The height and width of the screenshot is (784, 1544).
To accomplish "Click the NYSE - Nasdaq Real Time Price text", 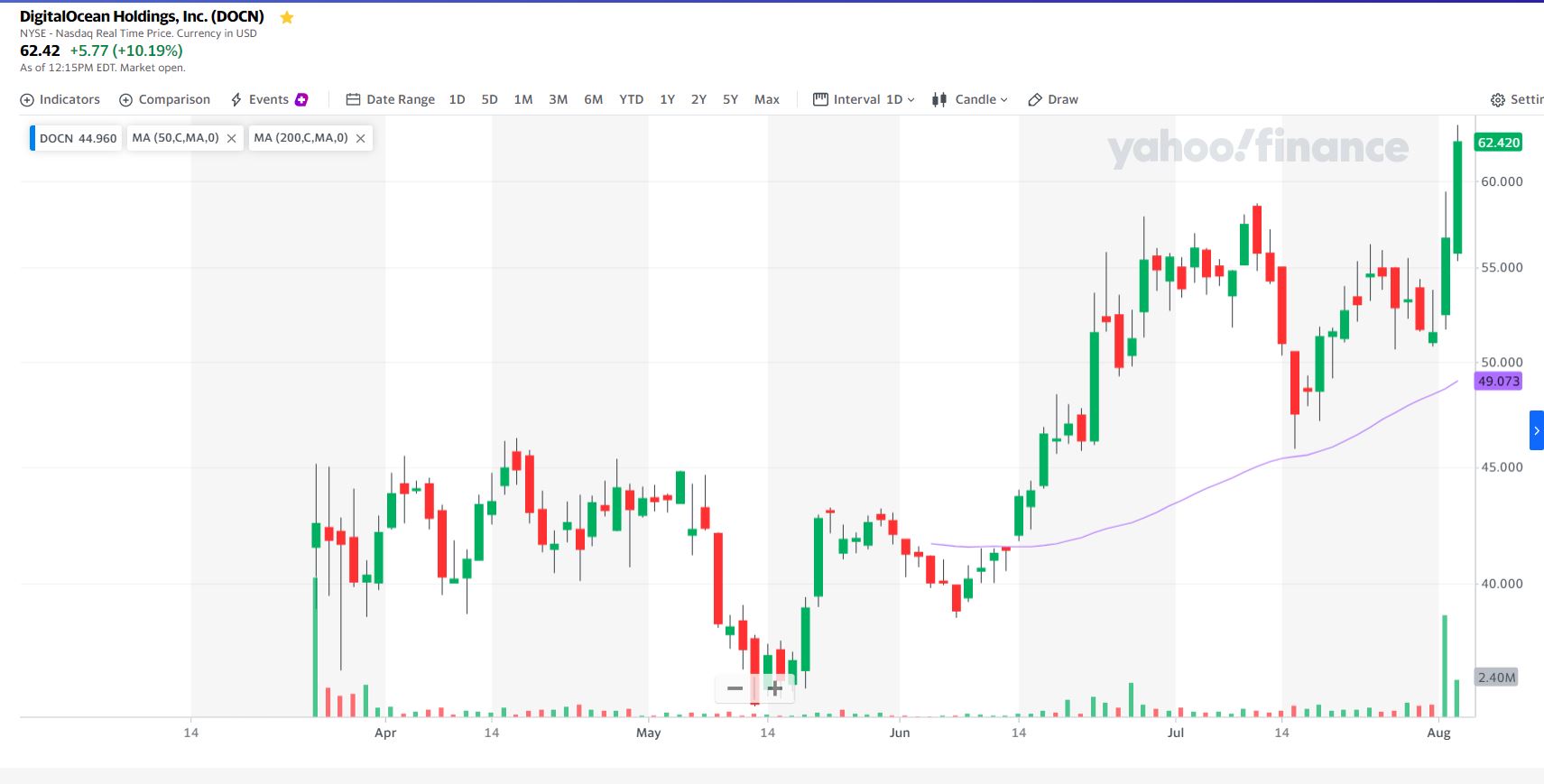I will click(x=138, y=33).
